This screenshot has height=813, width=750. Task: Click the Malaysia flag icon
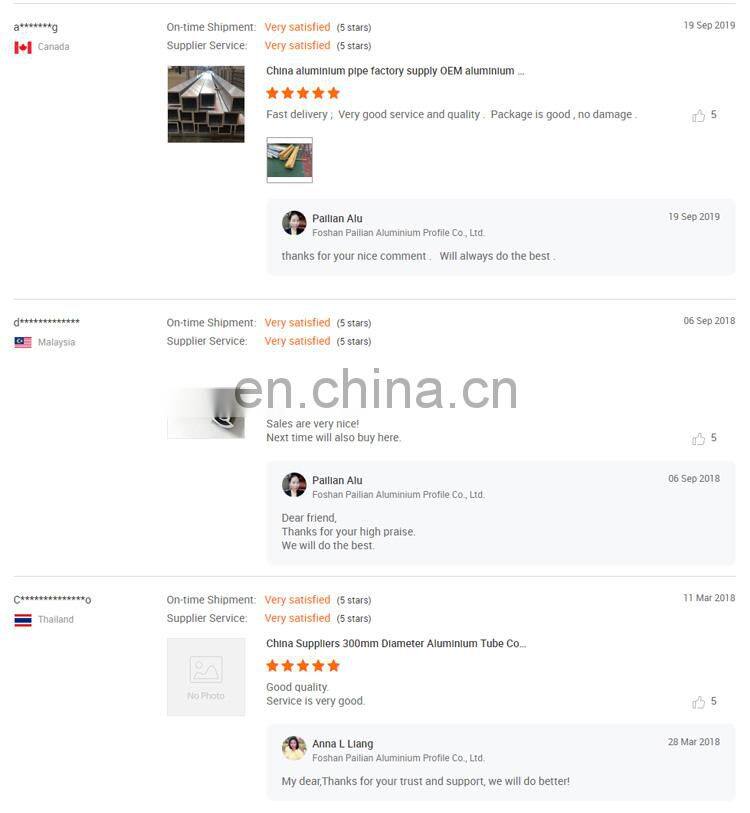23,342
